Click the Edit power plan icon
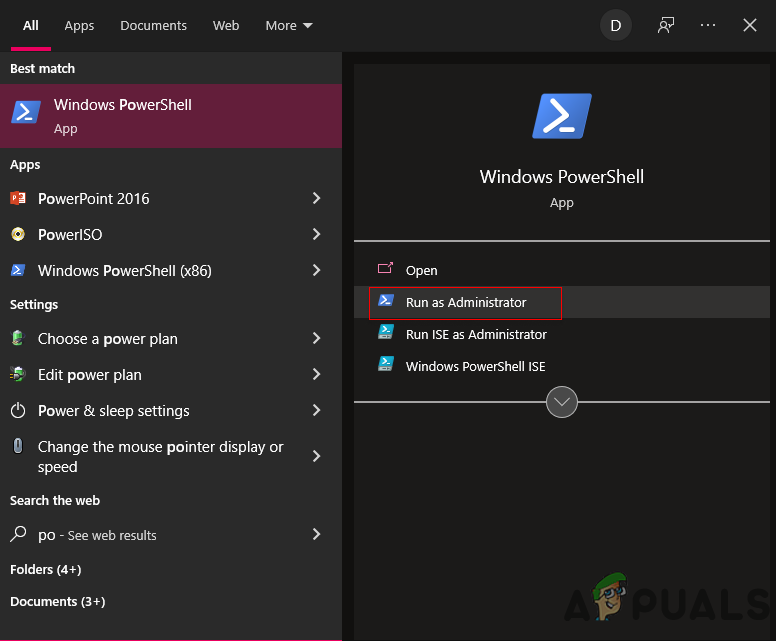 coord(18,375)
